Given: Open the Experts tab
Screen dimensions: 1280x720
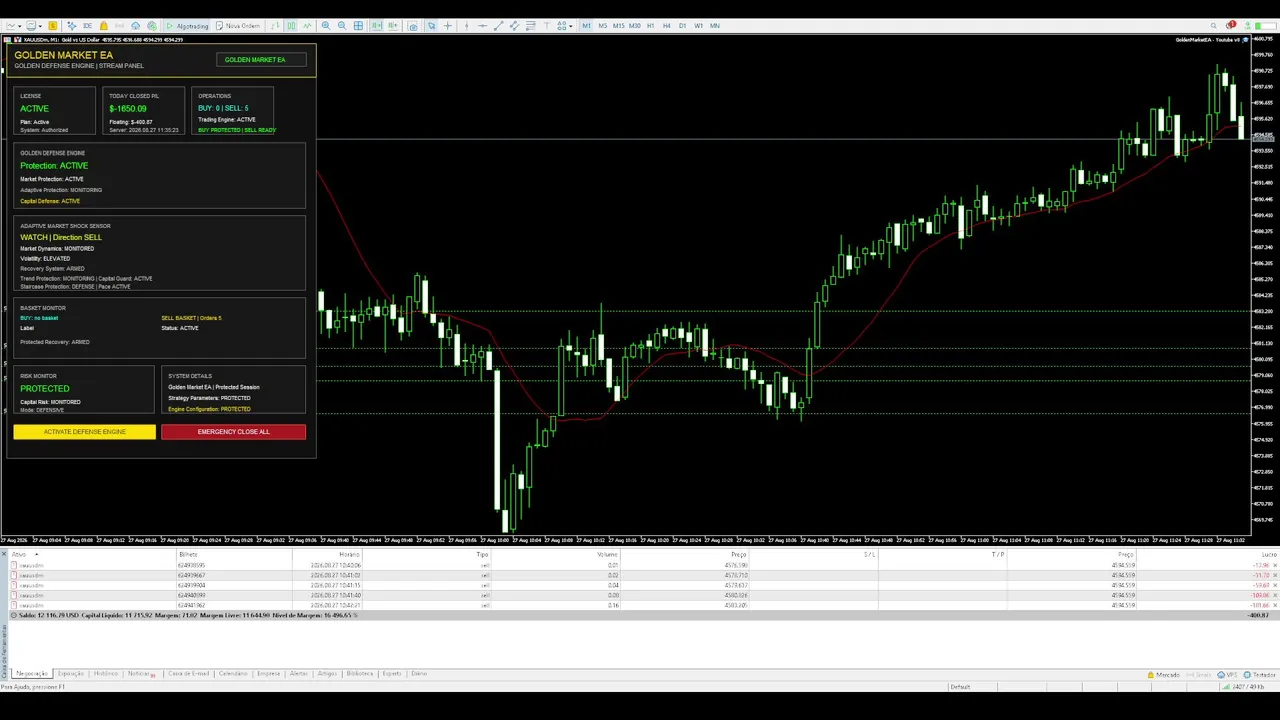Looking at the screenshot, I should pos(392,674).
